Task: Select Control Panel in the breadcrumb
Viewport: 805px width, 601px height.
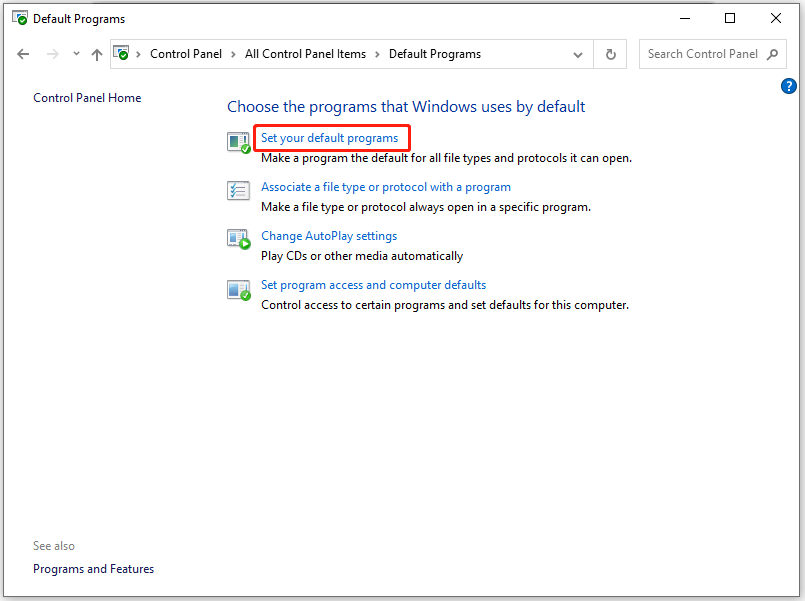Action: 186,54
